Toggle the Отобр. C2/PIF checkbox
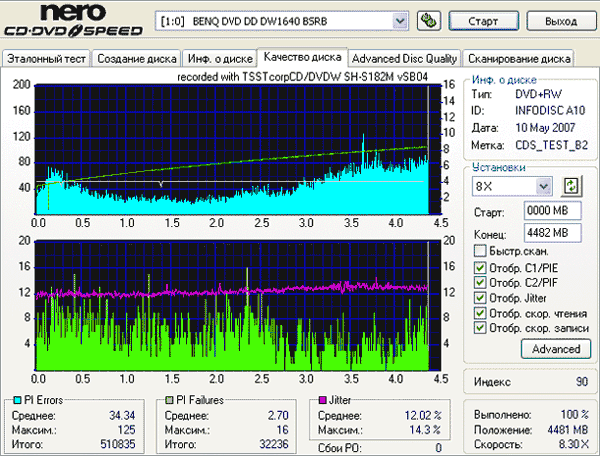600x456 pixels. coord(480,282)
